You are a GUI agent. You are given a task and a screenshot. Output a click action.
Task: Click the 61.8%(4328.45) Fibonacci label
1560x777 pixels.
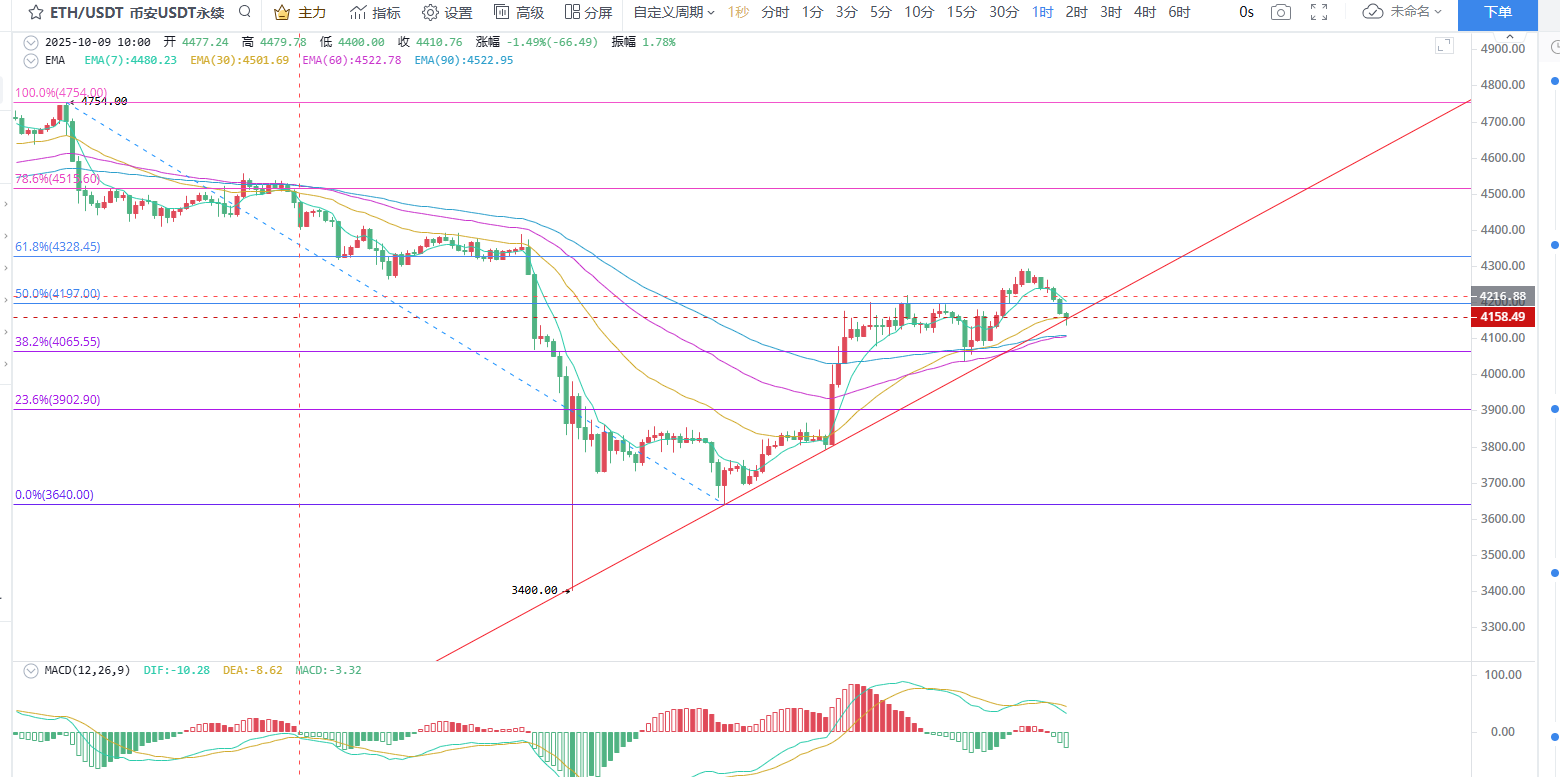pyautogui.click(x=57, y=247)
